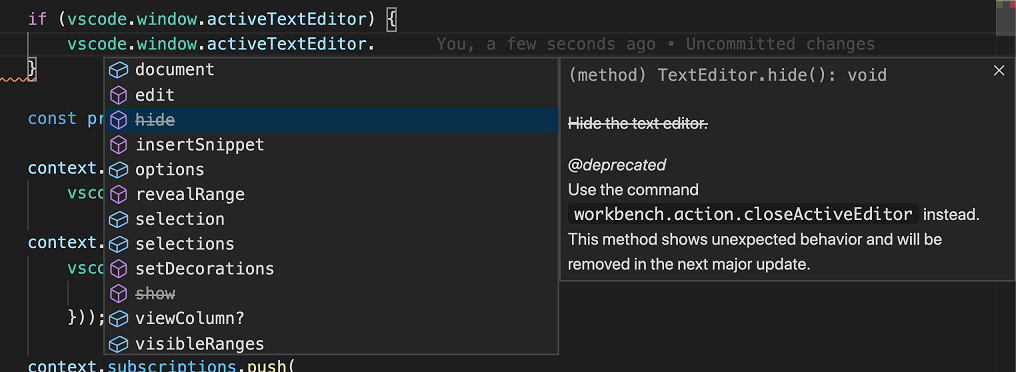Click the field icon beside document
The image size is (1016, 372).
(119, 70)
